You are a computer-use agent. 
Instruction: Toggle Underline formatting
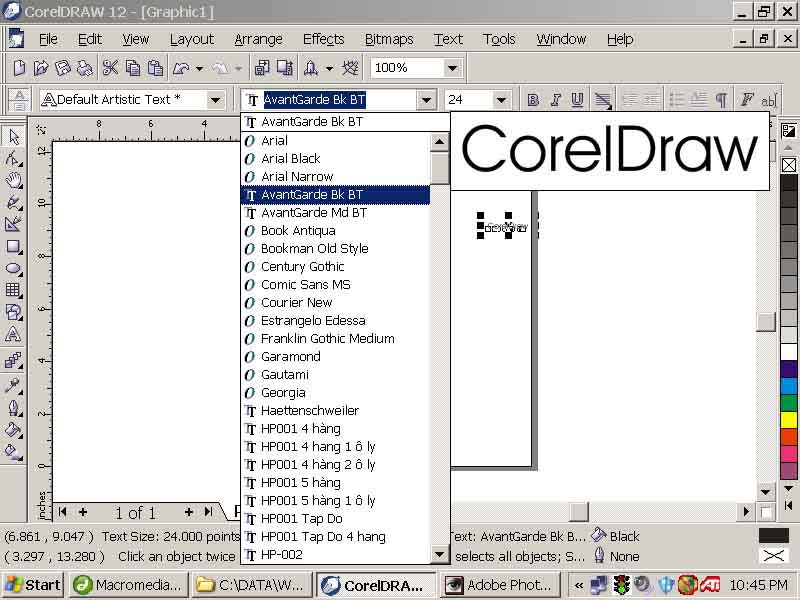(578, 100)
